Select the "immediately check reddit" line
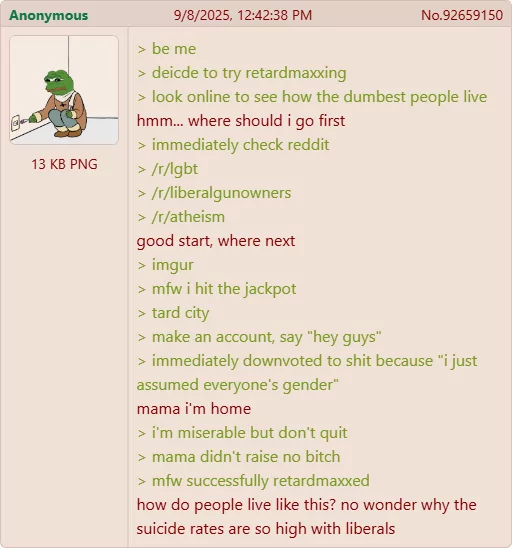This screenshot has width=512, height=548. [x=233, y=145]
